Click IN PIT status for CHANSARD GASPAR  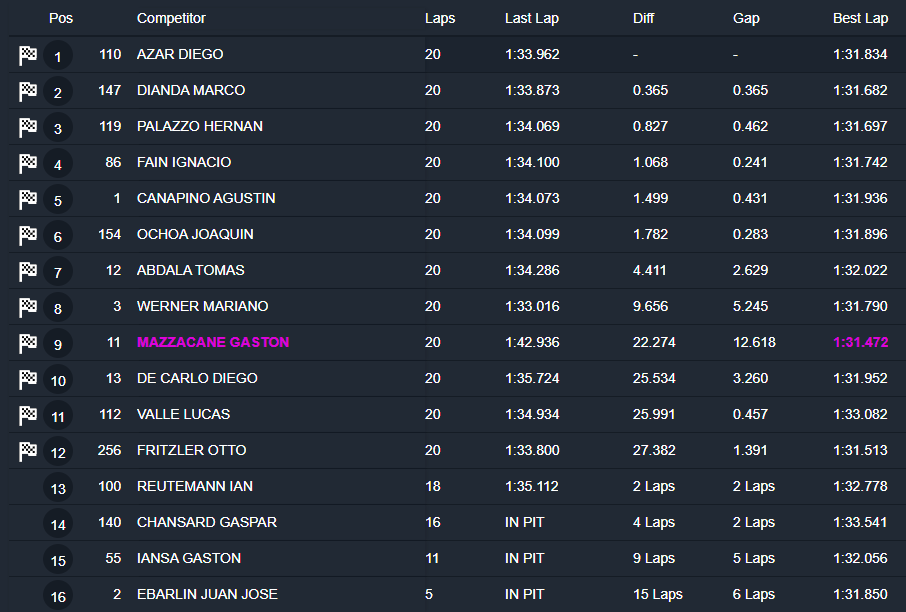(x=526, y=522)
